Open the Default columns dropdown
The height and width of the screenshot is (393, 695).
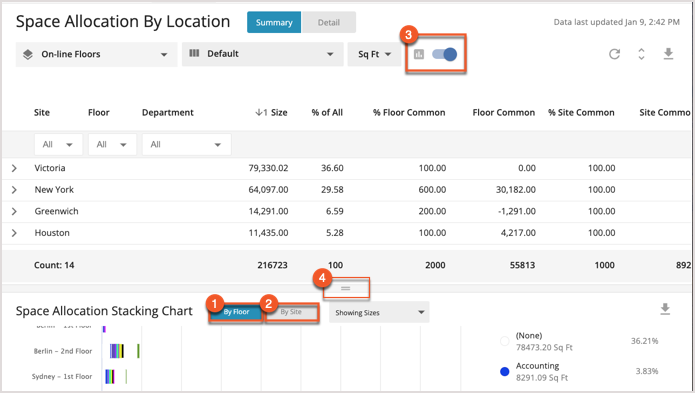point(262,54)
